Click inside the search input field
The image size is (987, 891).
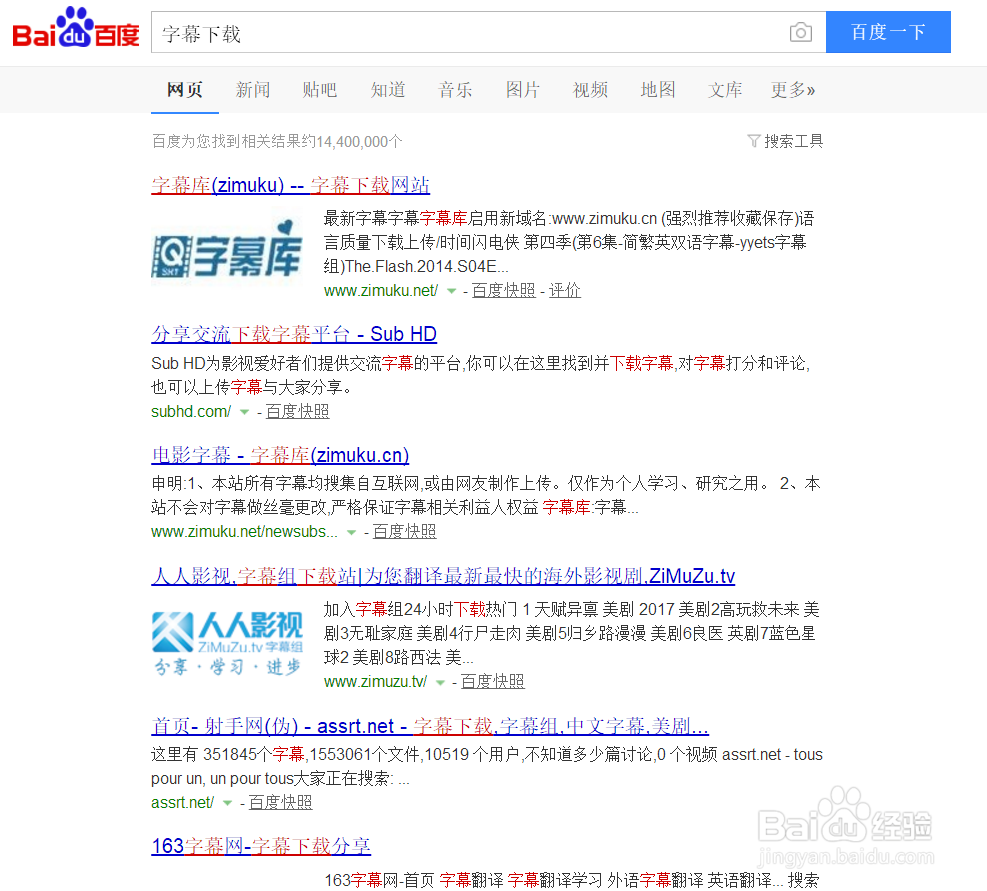(x=400, y=32)
